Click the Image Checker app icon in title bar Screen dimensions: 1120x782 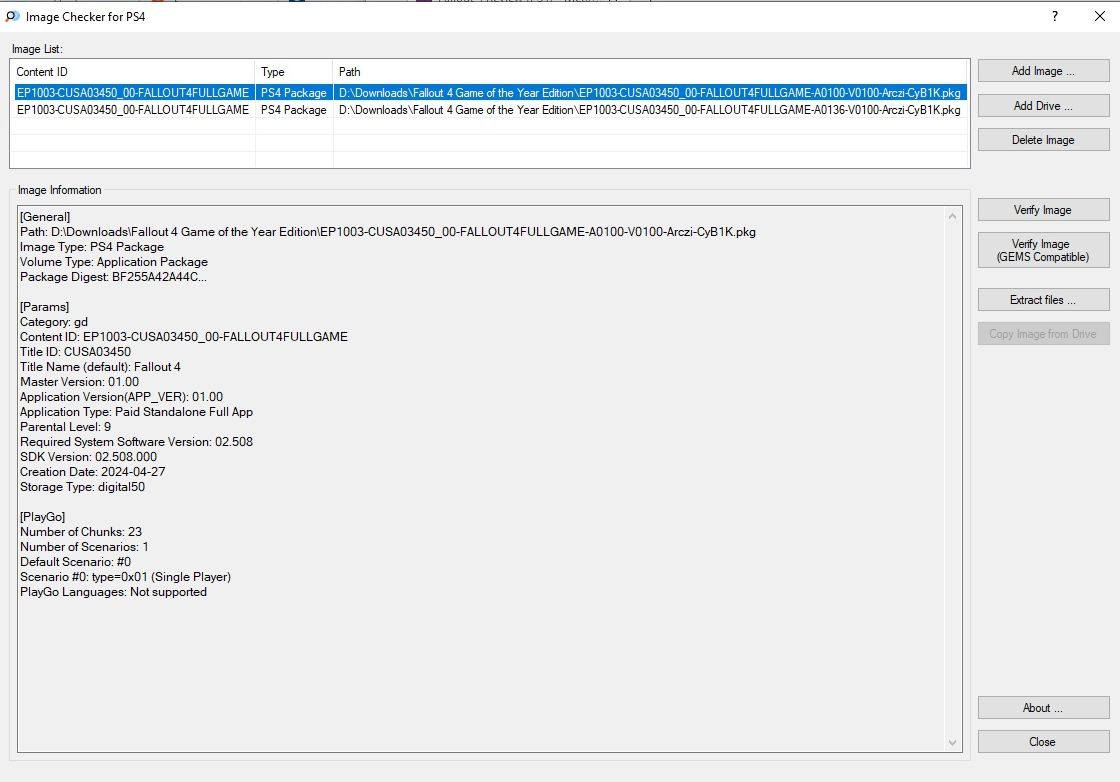pos(12,16)
